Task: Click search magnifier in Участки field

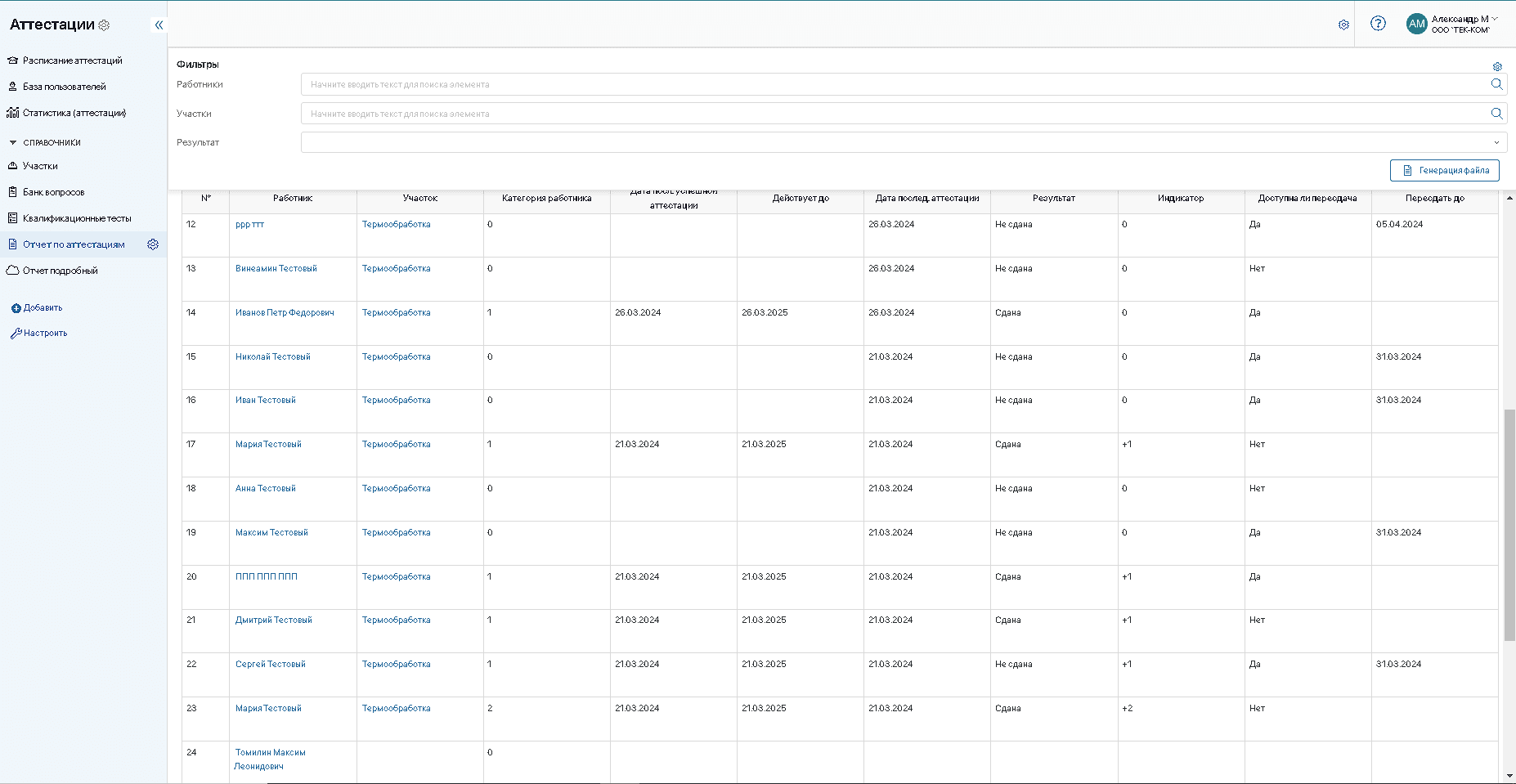Action: click(1496, 114)
